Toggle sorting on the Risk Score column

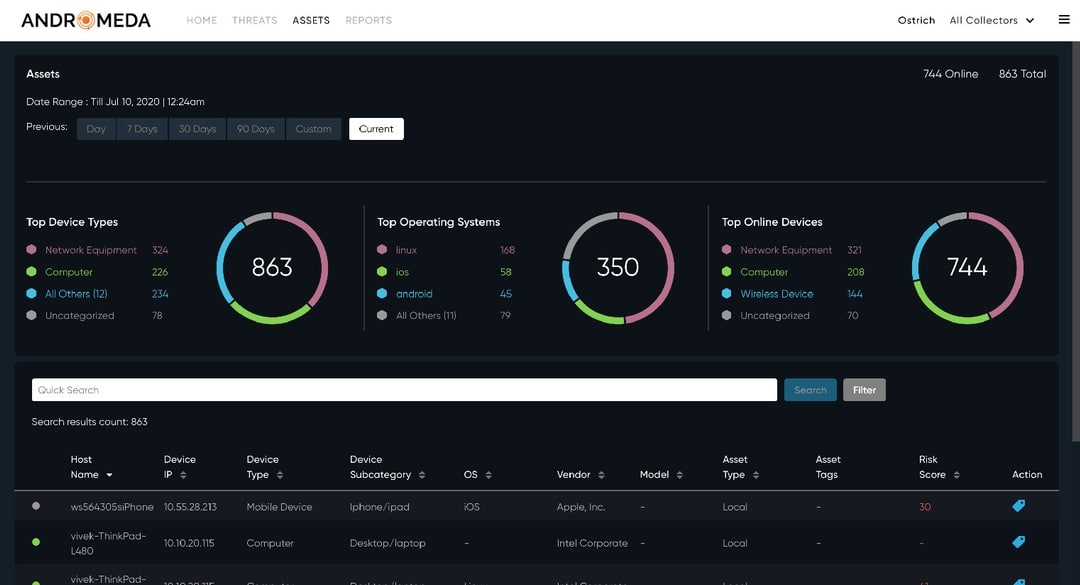pyautogui.click(x=958, y=475)
